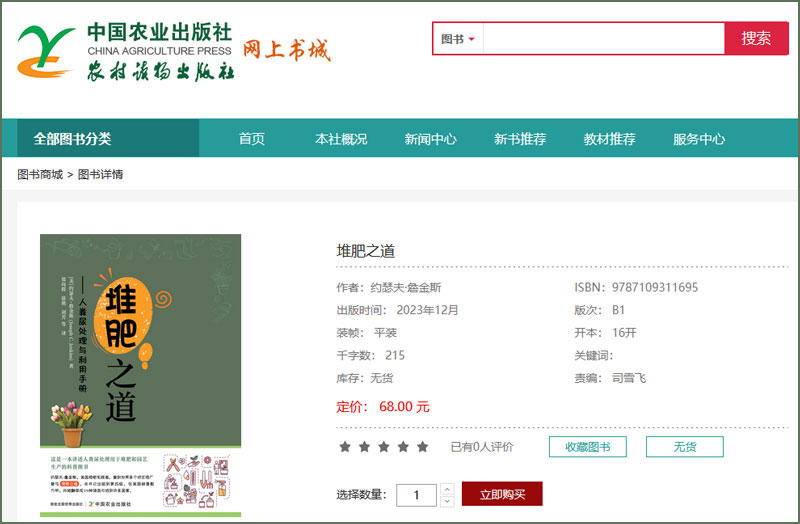Click the 收藏图书 favorite button
This screenshot has width=800, height=524.
click(x=588, y=447)
